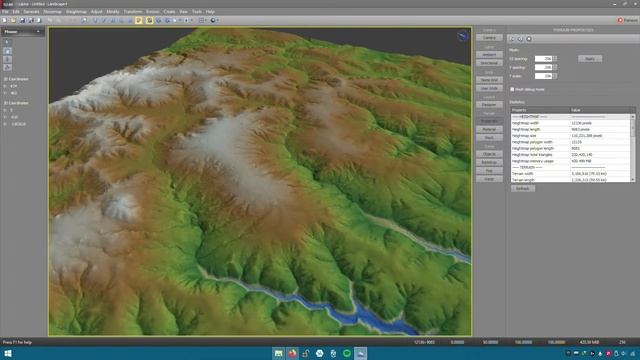This screenshot has height=360, width=640.
Task: Click the XZ spacing input field
Action: click(543, 59)
